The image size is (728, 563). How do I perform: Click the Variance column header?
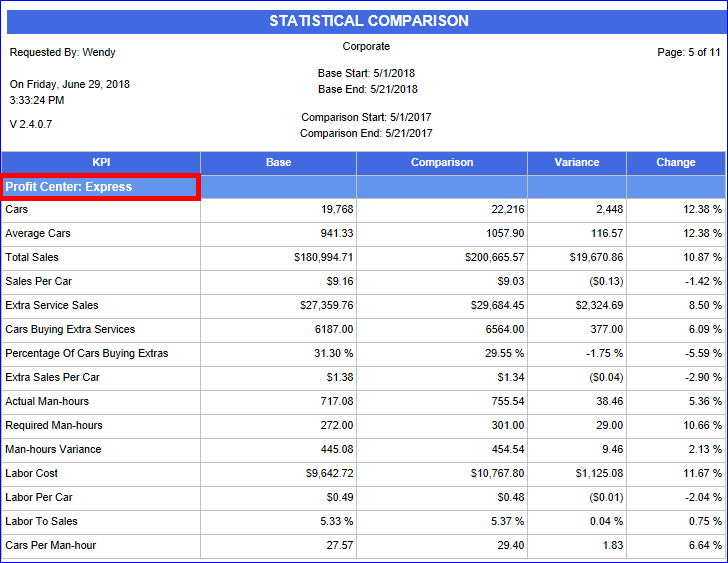click(x=577, y=162)
